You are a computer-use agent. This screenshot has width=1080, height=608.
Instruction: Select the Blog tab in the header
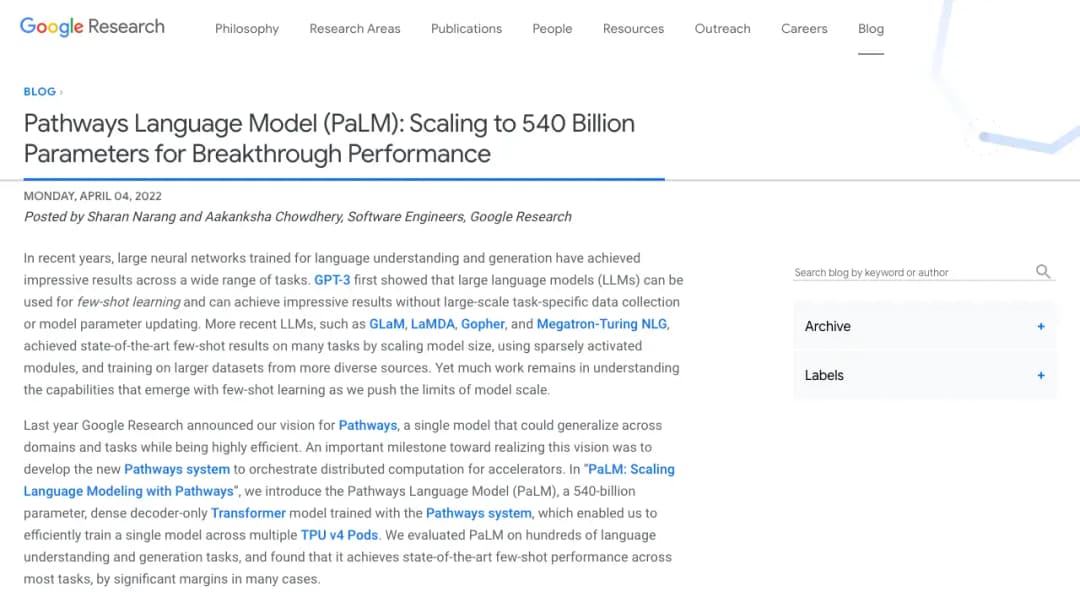pyautogui.click(x=871, y=28)
